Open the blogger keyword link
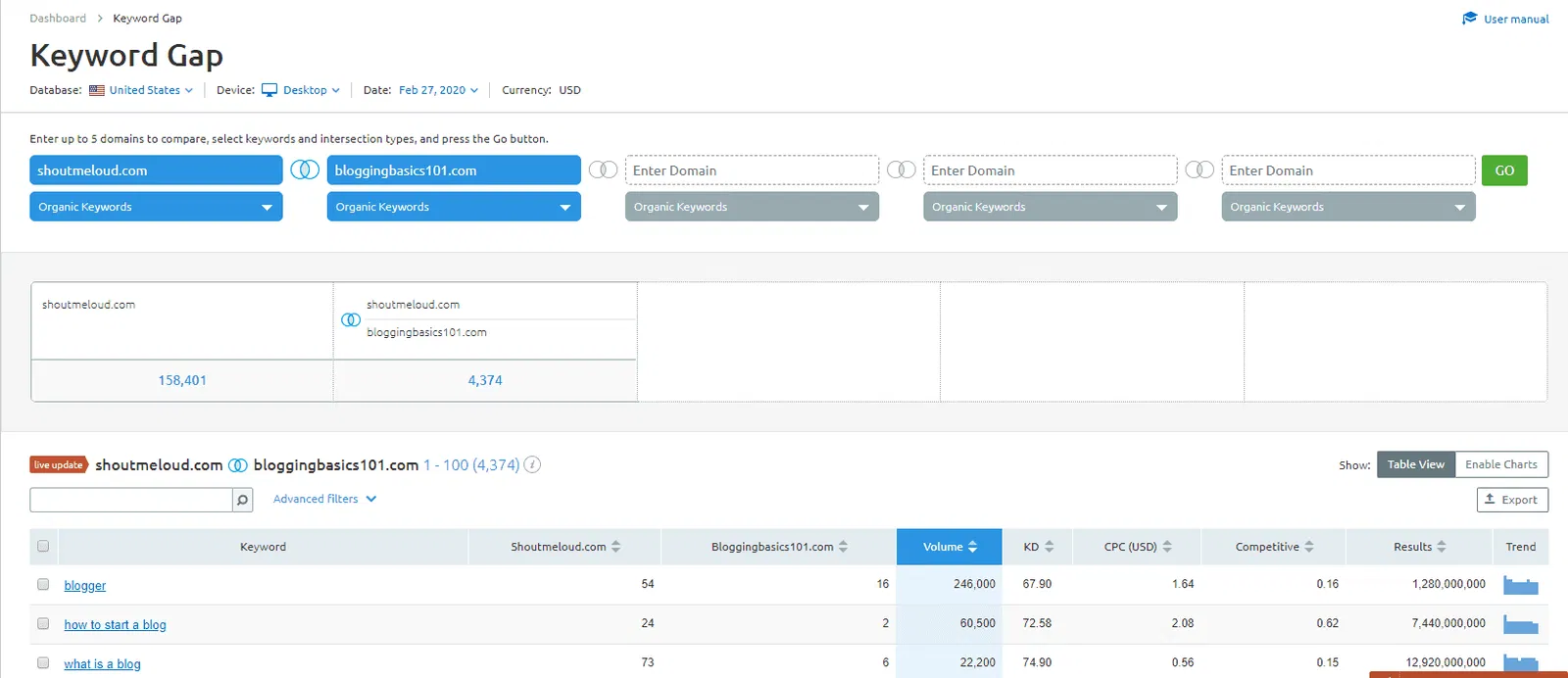 [x=85, y=586]
